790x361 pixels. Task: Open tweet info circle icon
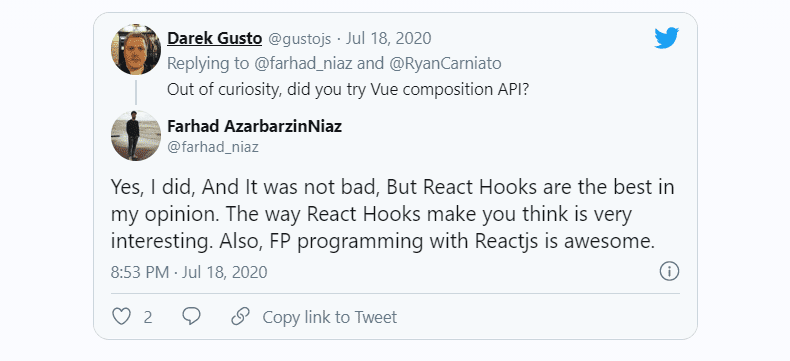point(669,271)
